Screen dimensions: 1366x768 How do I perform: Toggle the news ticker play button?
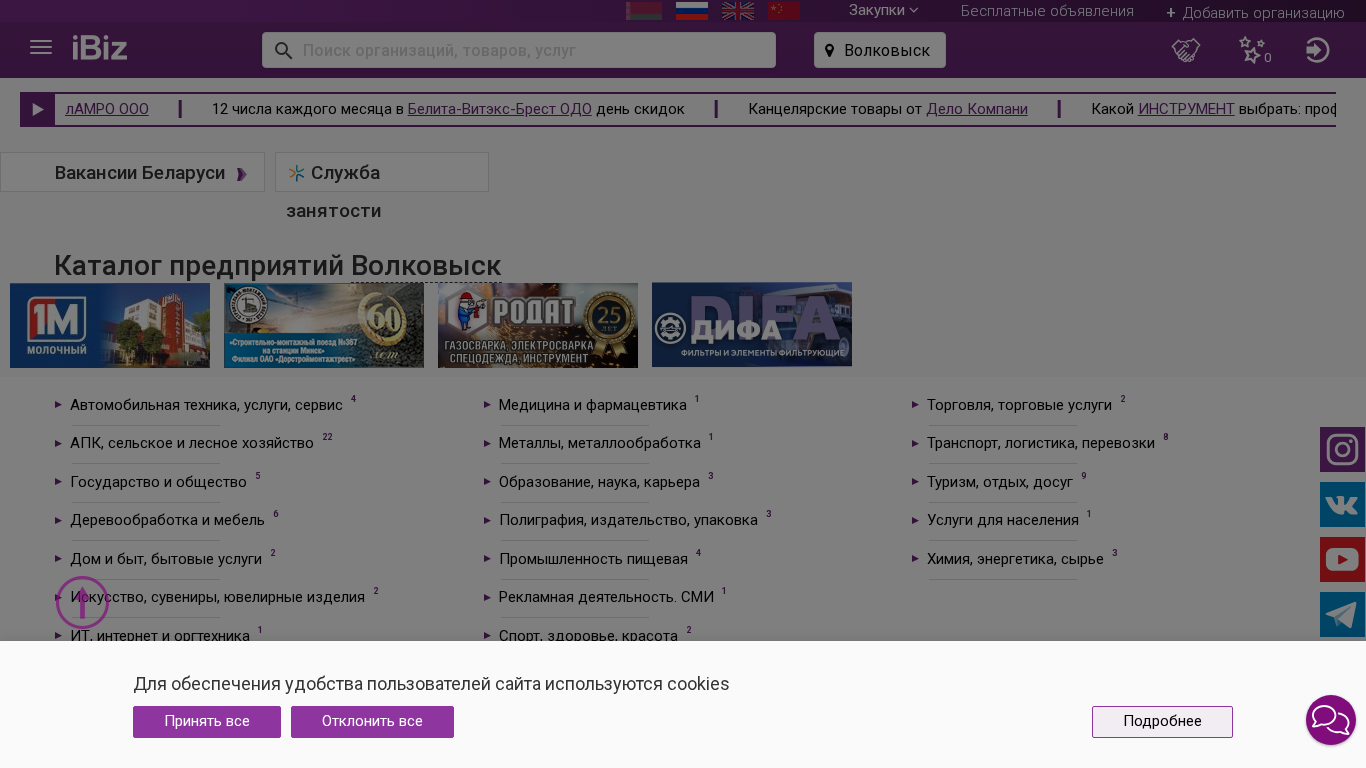pyautogui.click(x=38, y=110)
